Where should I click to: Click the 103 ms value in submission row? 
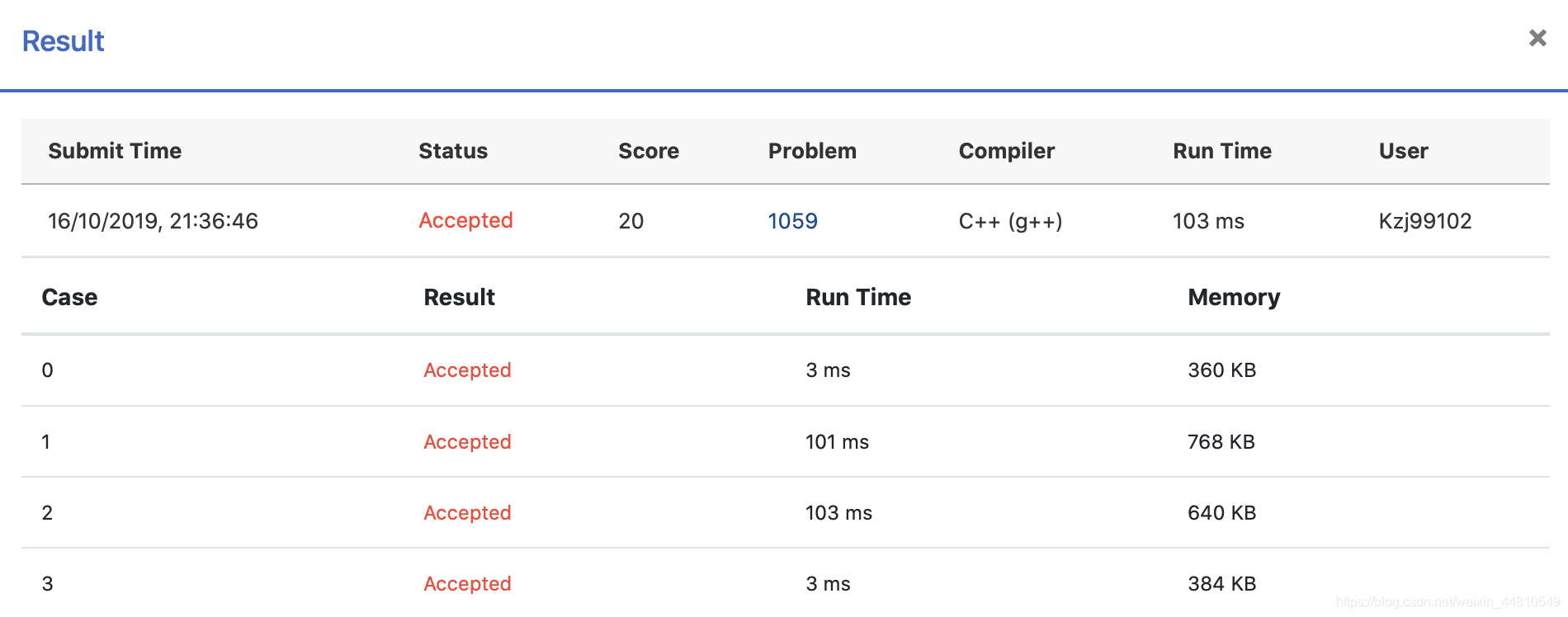tap(1208, 221)
